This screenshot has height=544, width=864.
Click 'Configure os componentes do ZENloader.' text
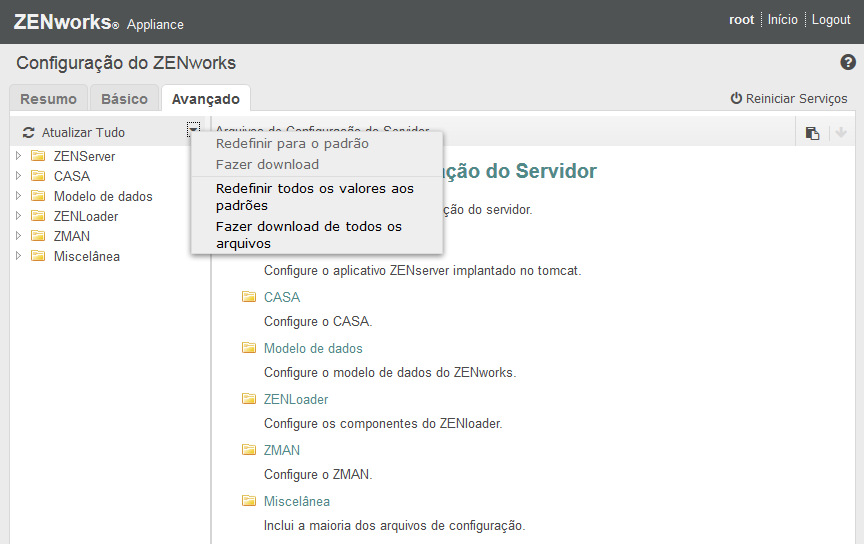[383, 423]
